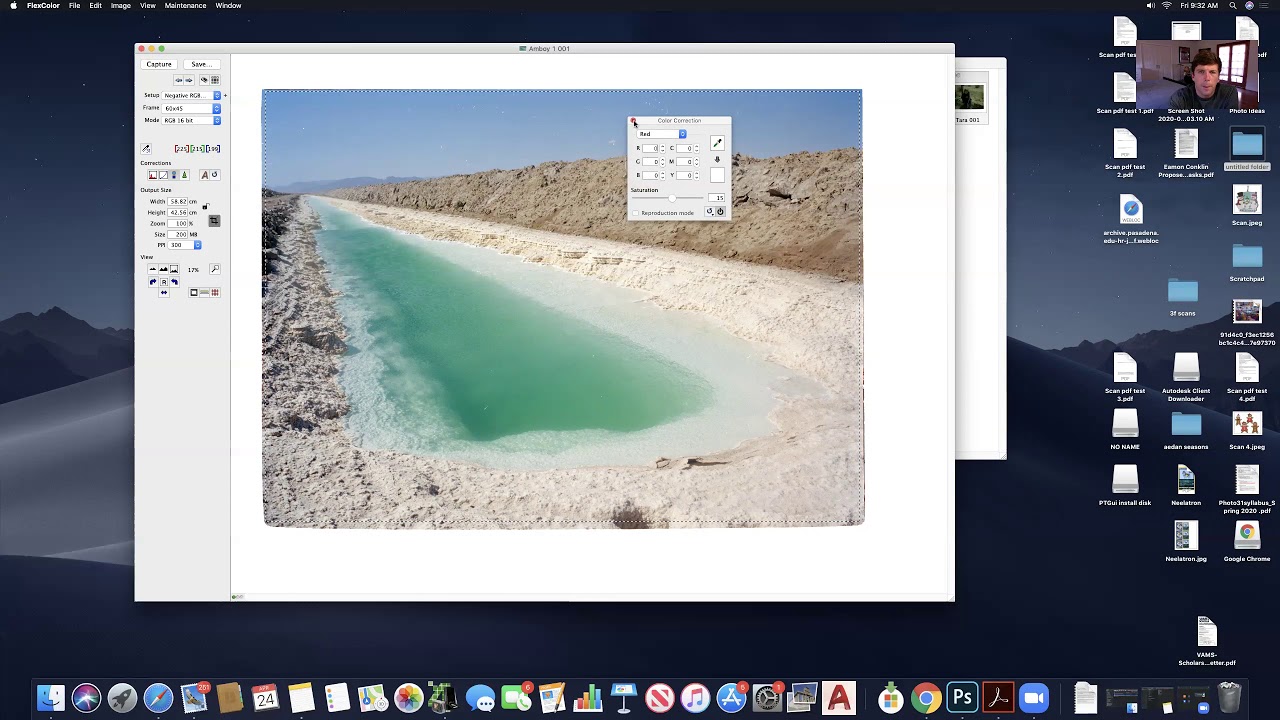This screenshot has width=1280, height=720.
Task: Go to next image arrow
Action: [x=188, y=80]
